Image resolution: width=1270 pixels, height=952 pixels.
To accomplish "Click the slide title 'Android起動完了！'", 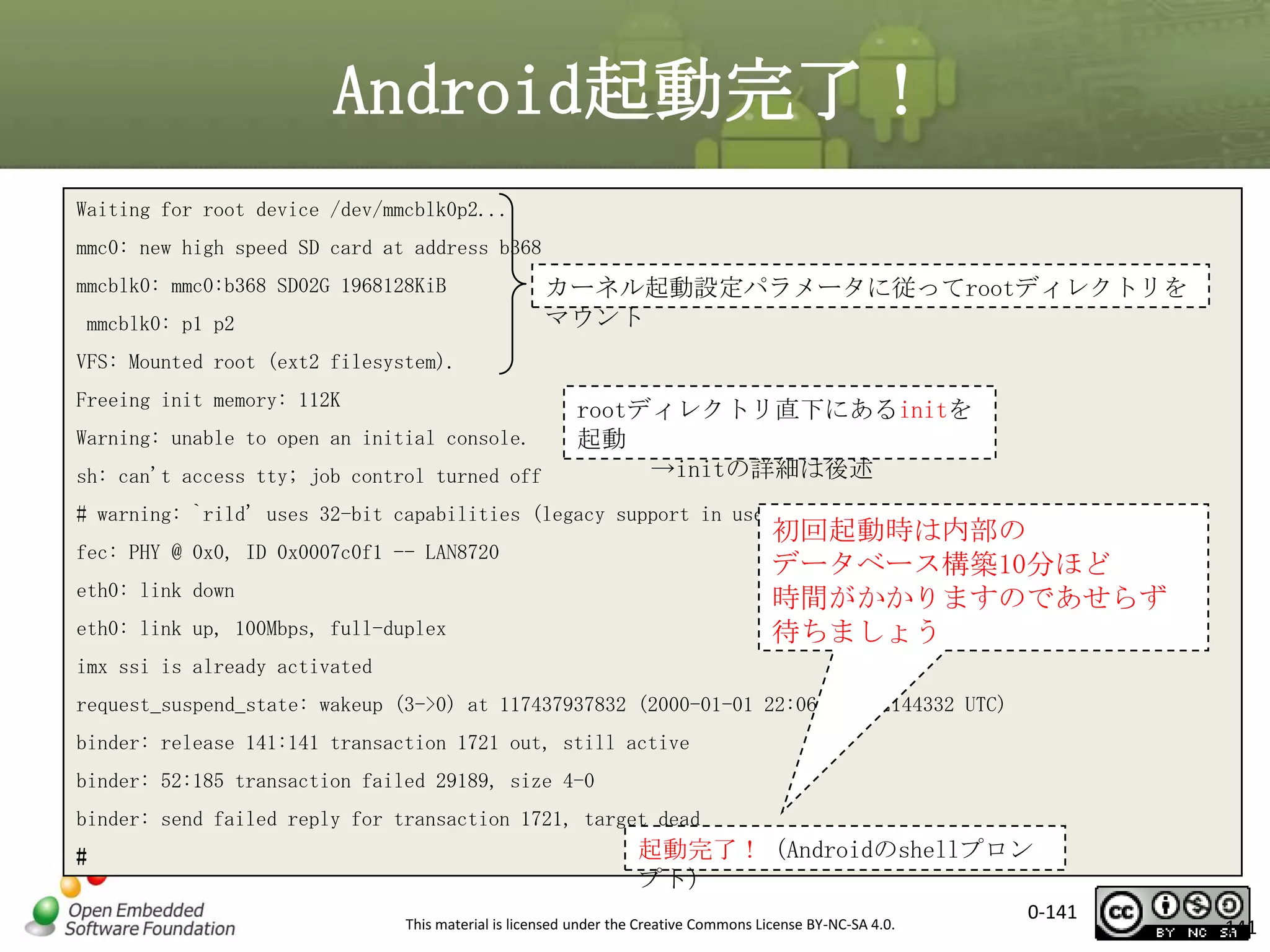I will click(626, 90).
